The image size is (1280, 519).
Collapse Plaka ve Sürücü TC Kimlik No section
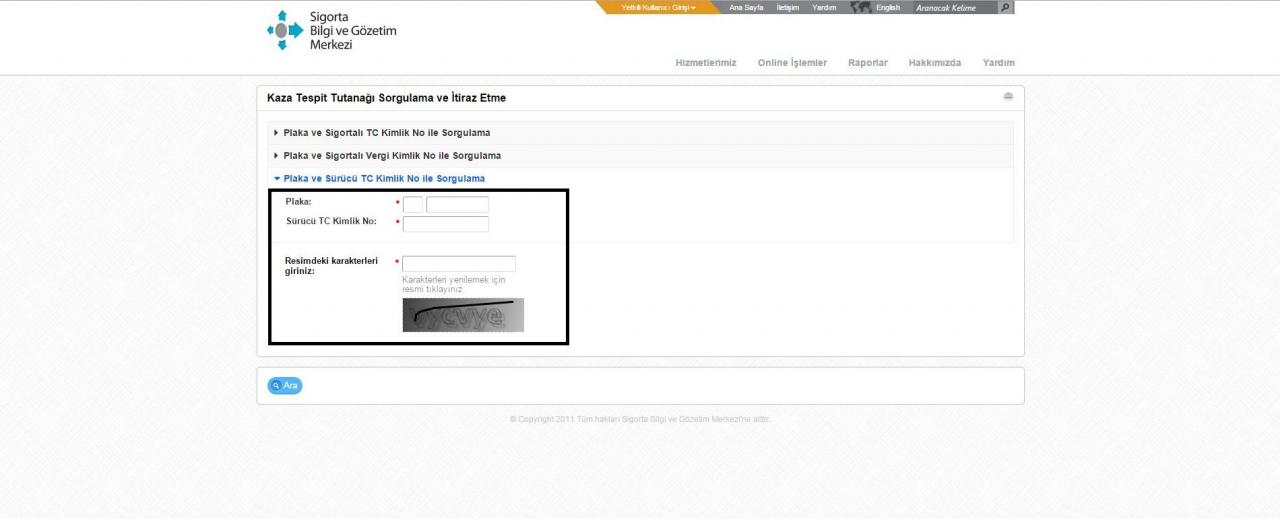click(x=384, y=179)
